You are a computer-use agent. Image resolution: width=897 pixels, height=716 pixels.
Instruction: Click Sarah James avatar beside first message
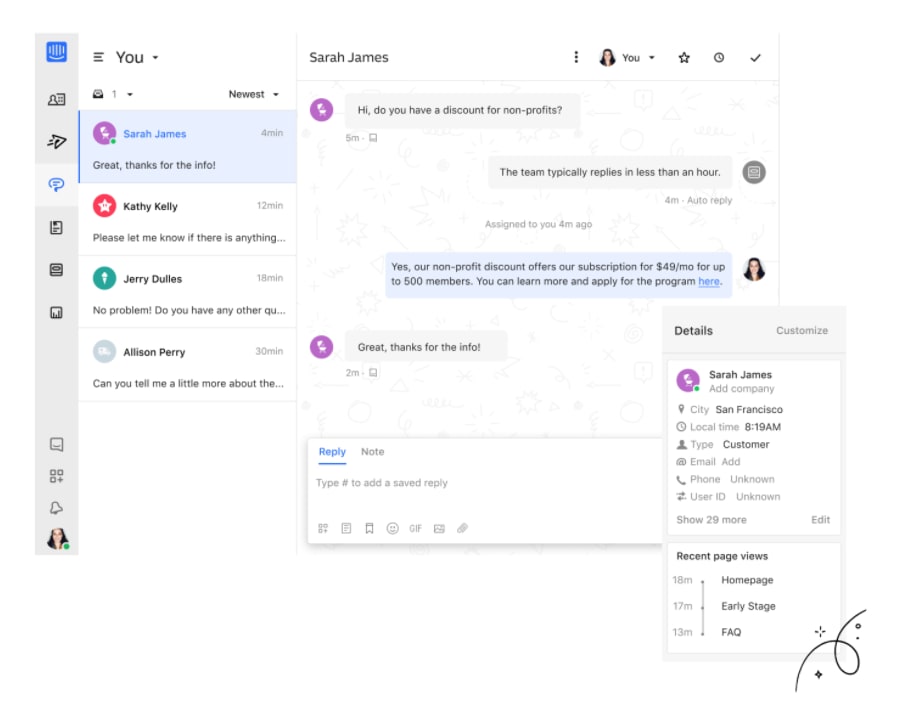pos(322,110)
